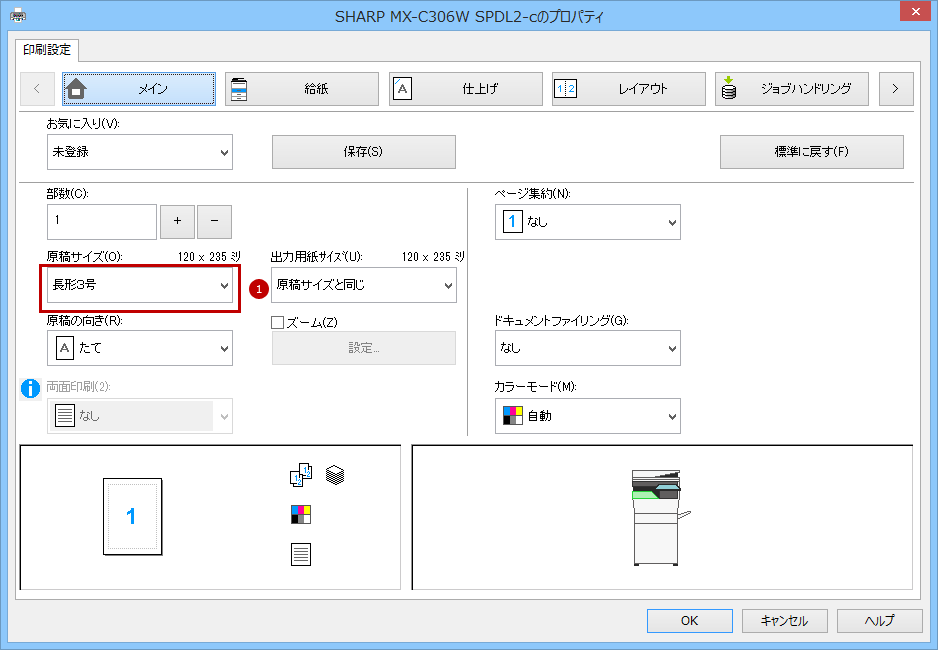Click the 標準に戻す(F) button
Screen dimensions: 938x650
pyautogui.click(x=812, y=152)
